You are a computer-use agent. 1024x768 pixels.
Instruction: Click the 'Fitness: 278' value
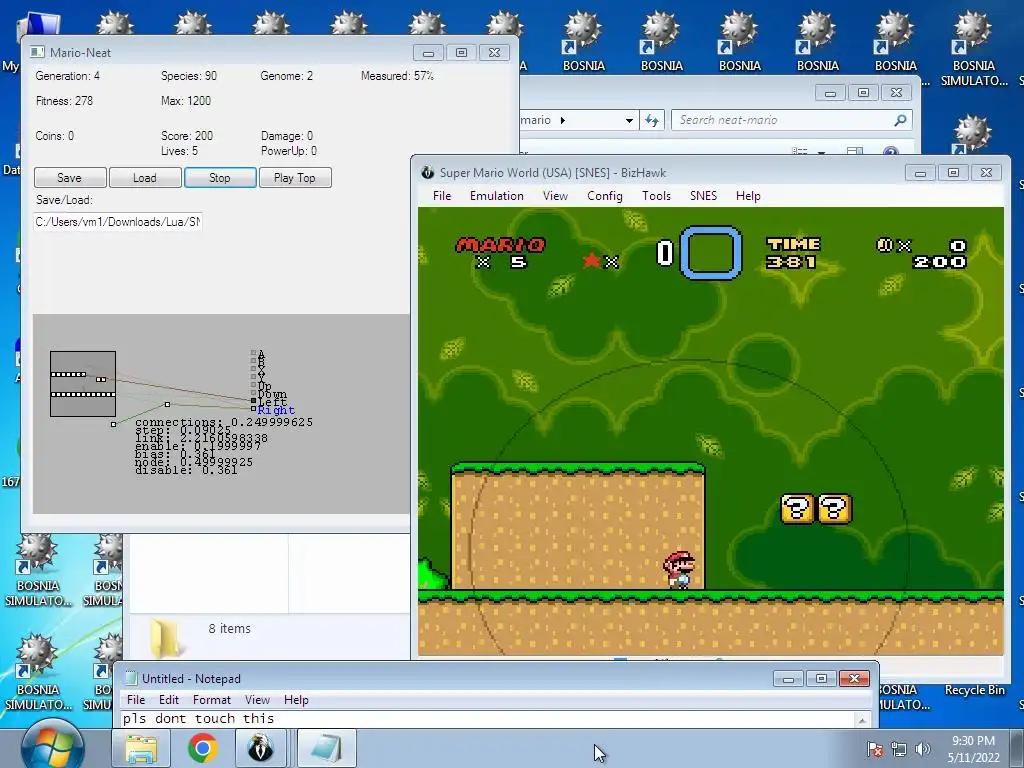(65, 101)
